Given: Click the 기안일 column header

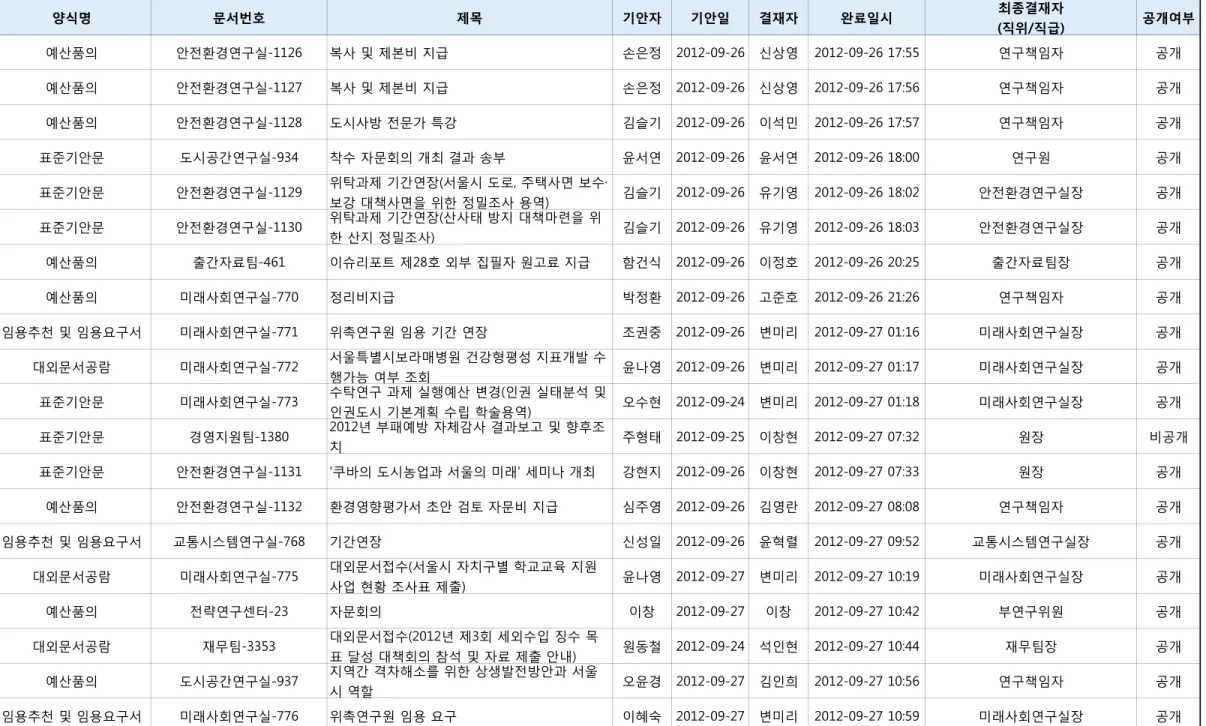Looking at the screenshot, I should pyautogui.click(x=710, y=18).
